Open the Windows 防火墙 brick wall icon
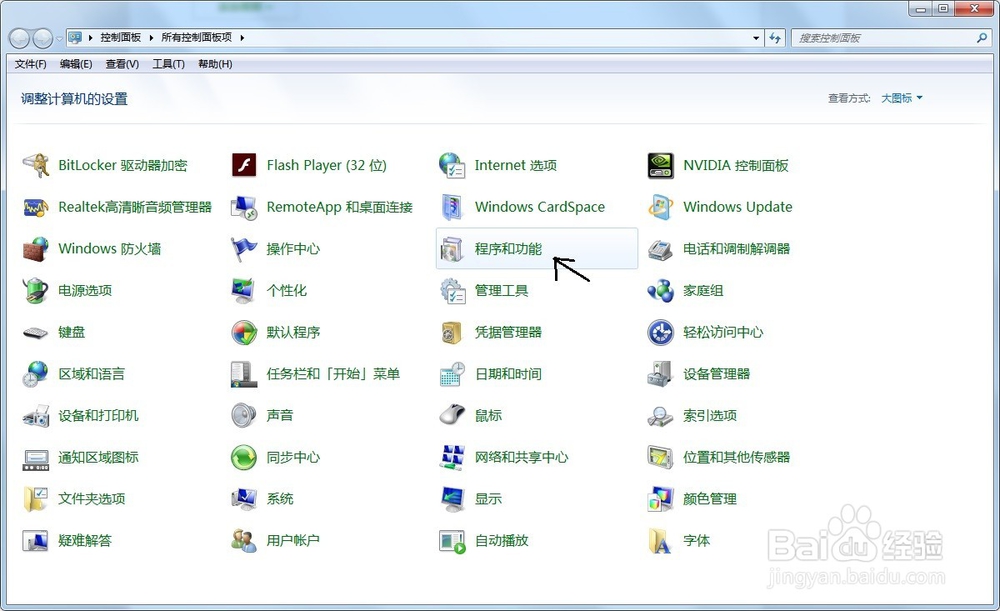1000x611 pixels. [x=36, y=249]
